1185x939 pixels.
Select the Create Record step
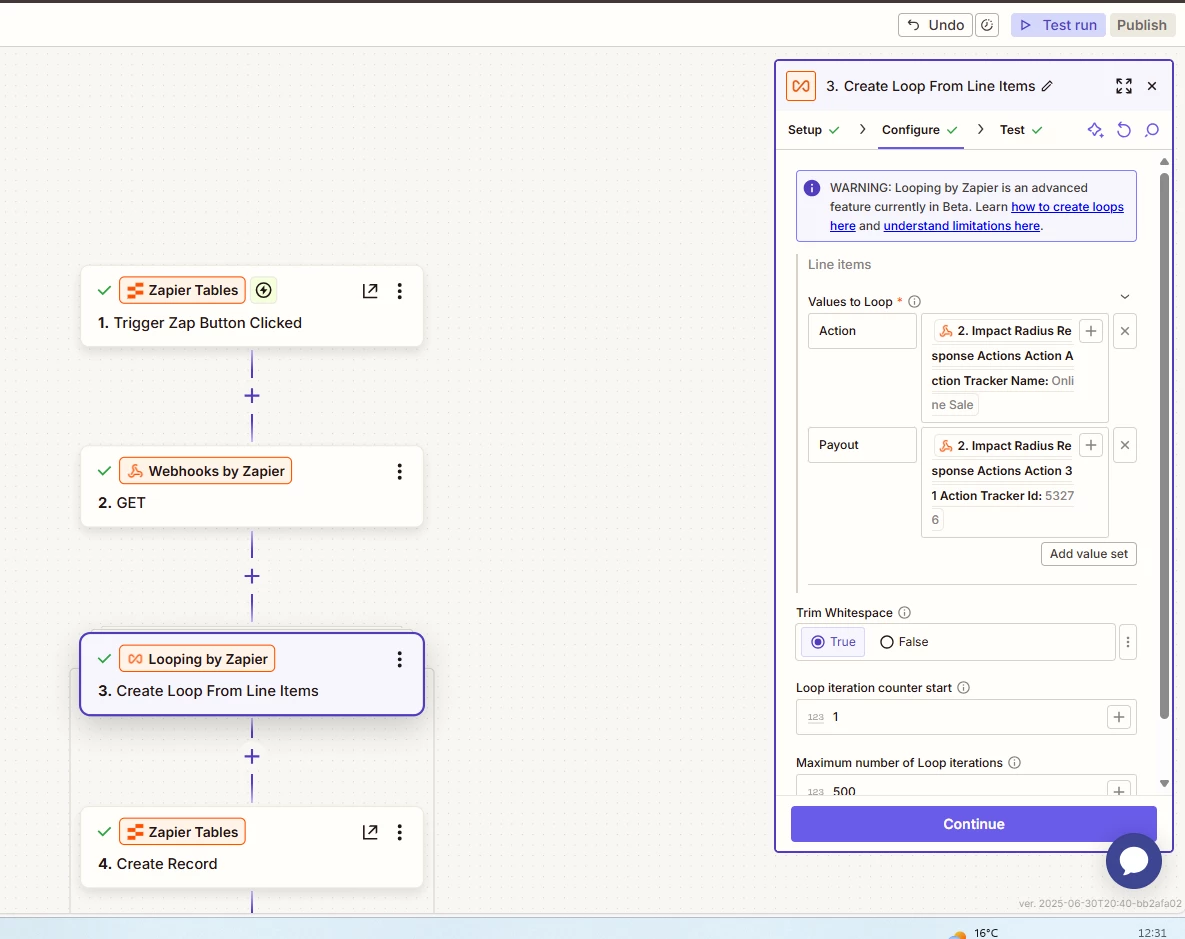pyautogui.click(x=252, y=848)
